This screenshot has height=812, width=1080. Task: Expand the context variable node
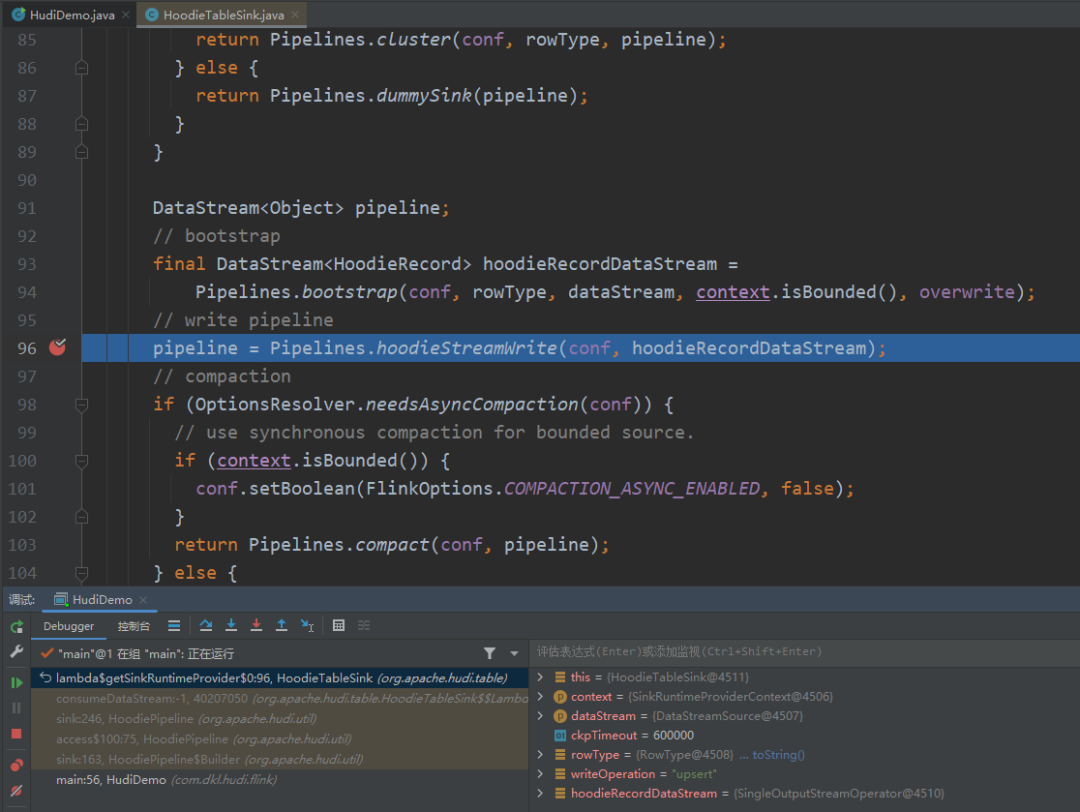(x=541, y=696)
